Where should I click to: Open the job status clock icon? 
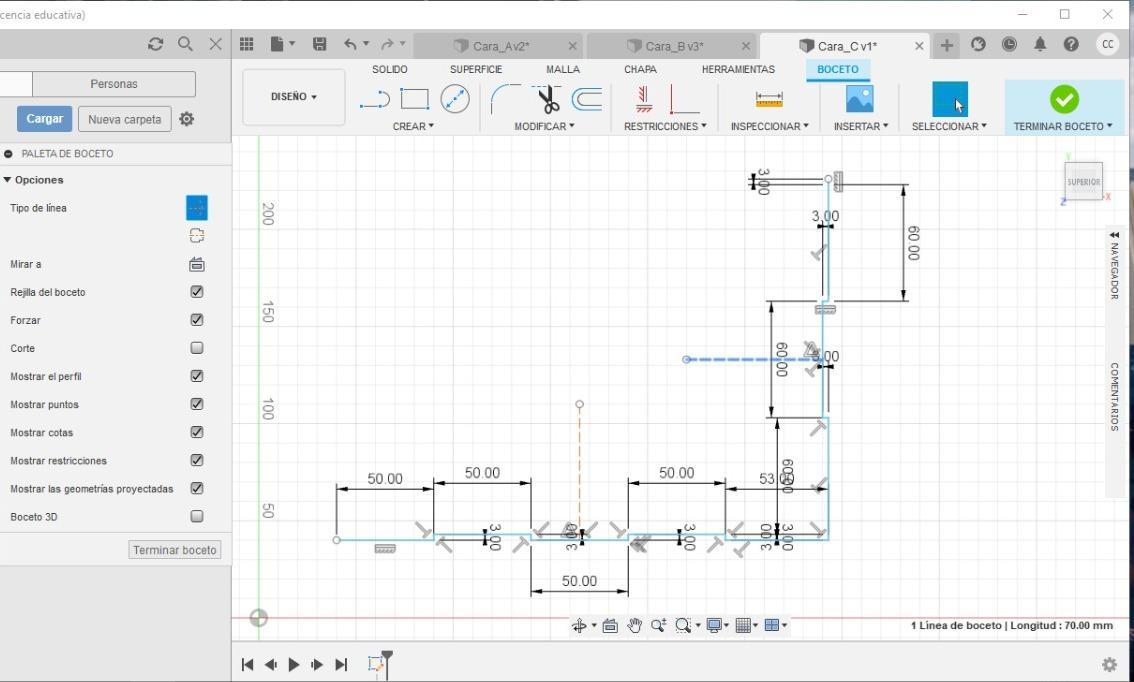tap(1009, 44)
